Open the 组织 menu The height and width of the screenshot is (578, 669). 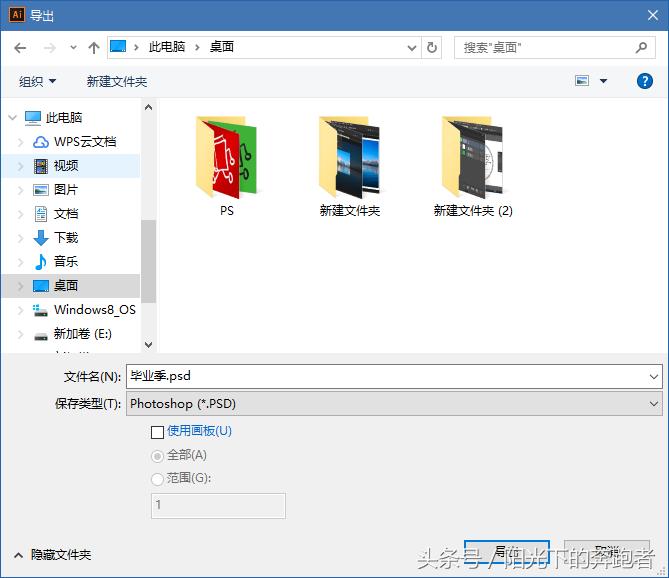(x=38, y=81)
